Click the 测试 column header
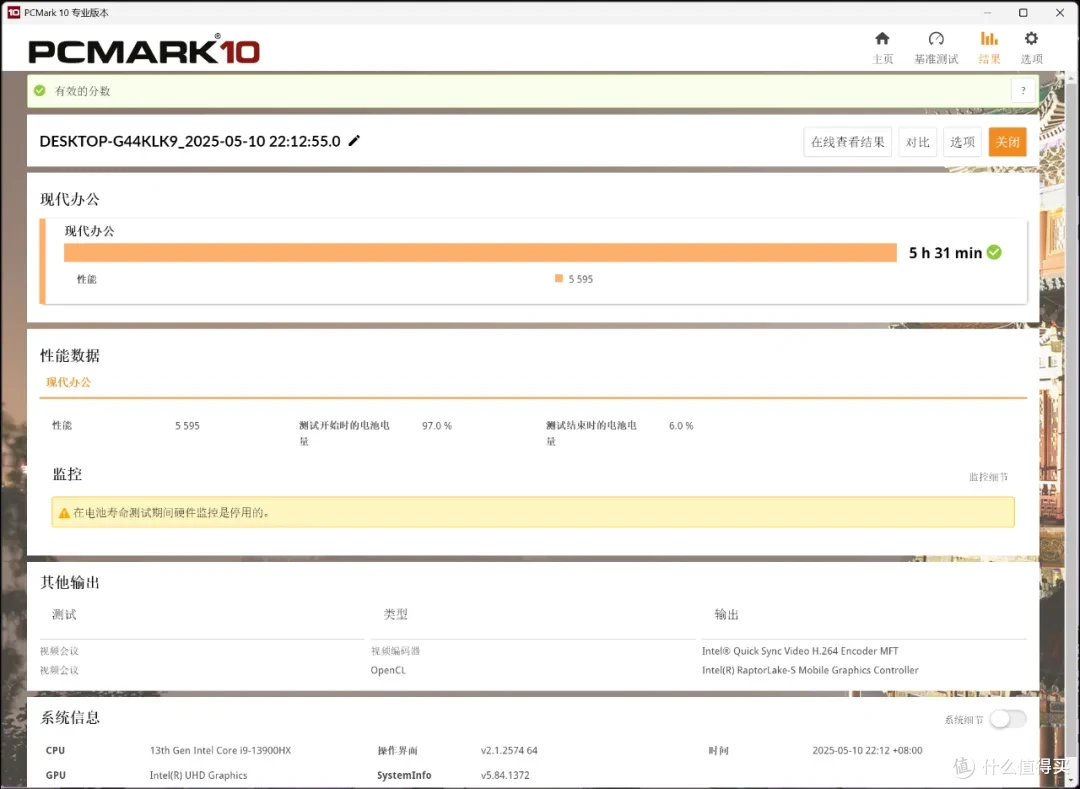Image resolution: width=1080 pixels, height=789 pixels. tap(64, 614)
